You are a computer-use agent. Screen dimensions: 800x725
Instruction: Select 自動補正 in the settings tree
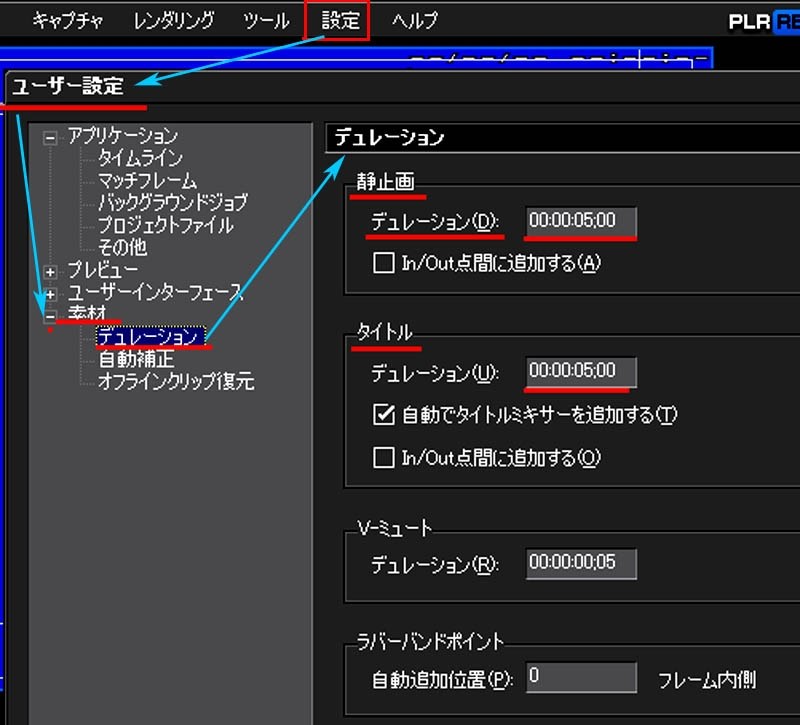136,360
